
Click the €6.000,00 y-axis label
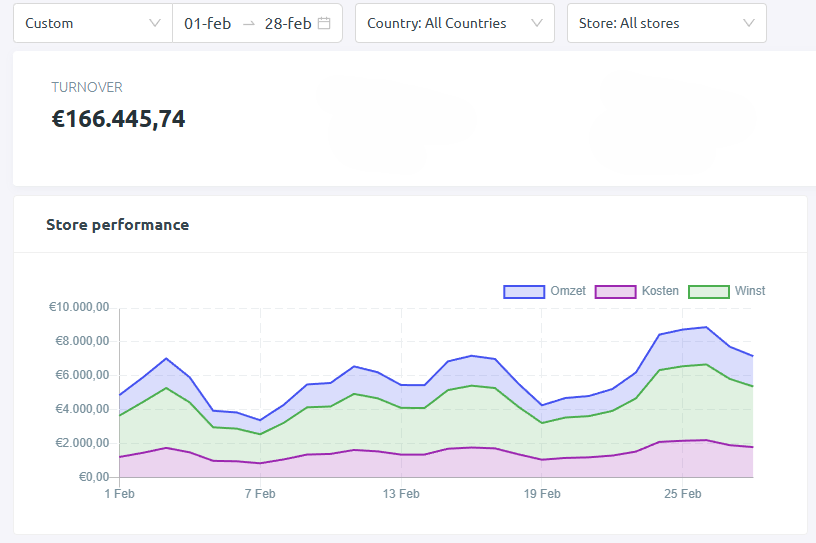click(x=82, y=375)
